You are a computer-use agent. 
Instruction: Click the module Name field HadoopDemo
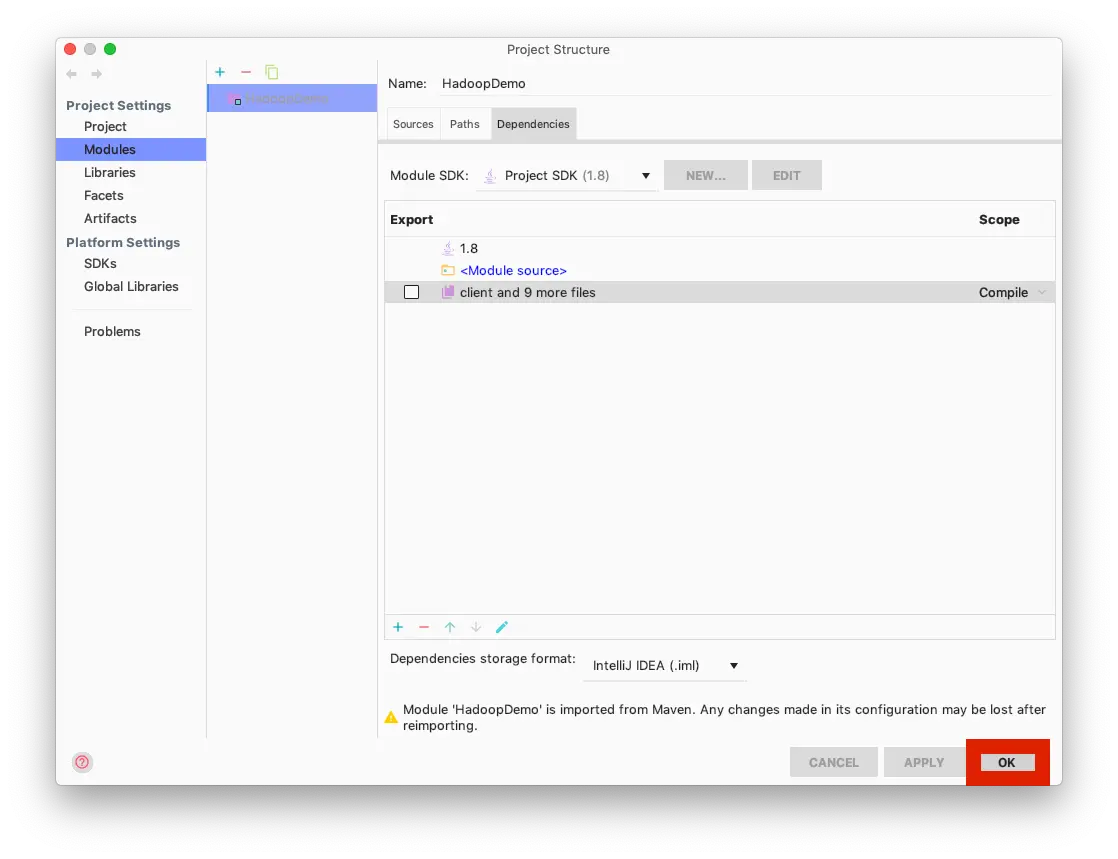(x=745, y=83)
